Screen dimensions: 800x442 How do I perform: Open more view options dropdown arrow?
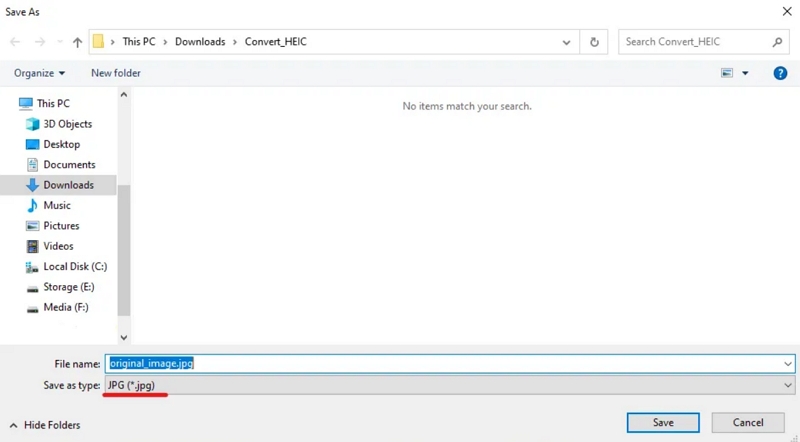click(745, 73)
